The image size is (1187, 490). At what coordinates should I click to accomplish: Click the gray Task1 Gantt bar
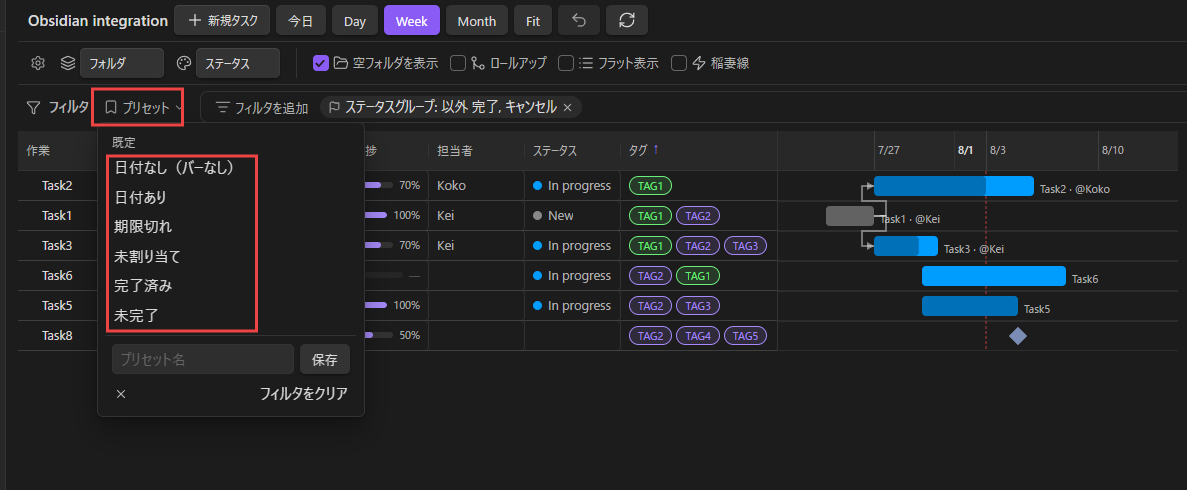[850, 216]
